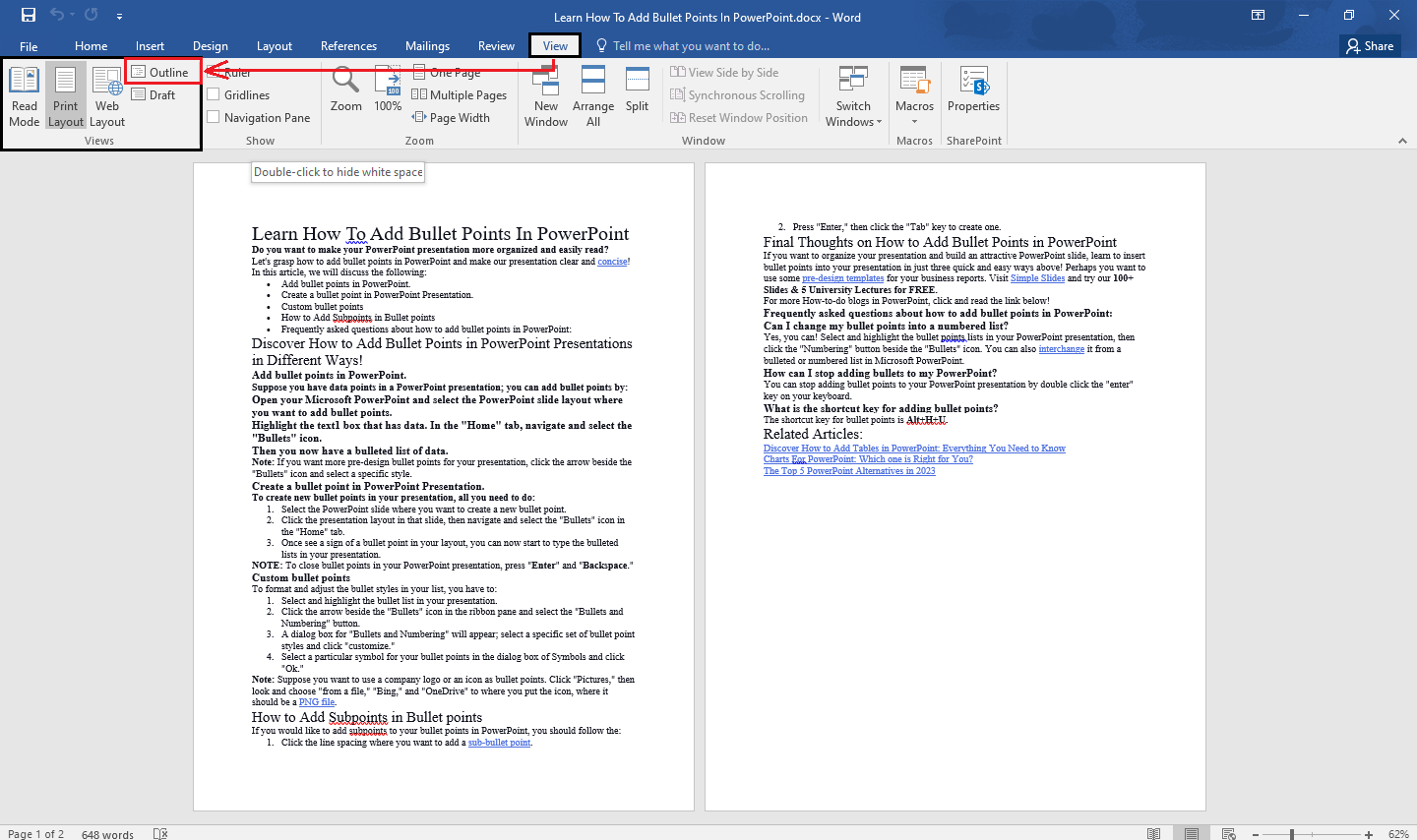Switch to the Review ribbon tab
Image resolution: width=1417 pixels, height=840 pixels.
click(x=496, y=45)
